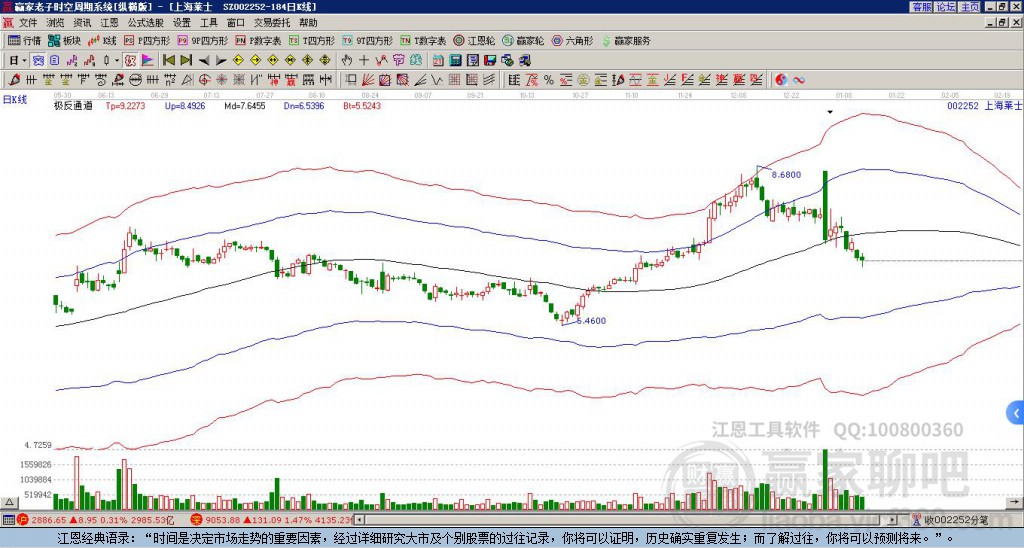
Task: Click the yin-yang taiji icon
Action: tap(781, 80)
